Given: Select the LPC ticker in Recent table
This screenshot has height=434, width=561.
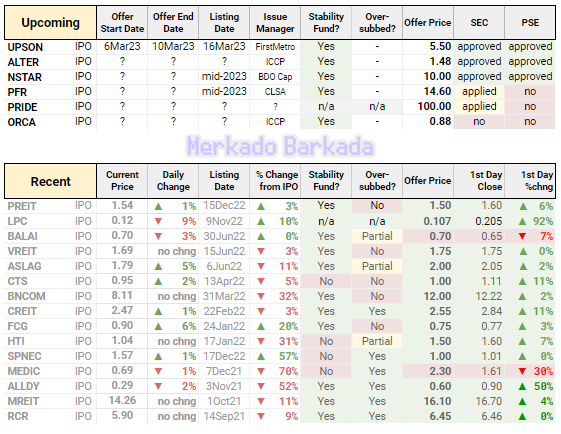Looking at the screenshot, I should coord(17,221).
